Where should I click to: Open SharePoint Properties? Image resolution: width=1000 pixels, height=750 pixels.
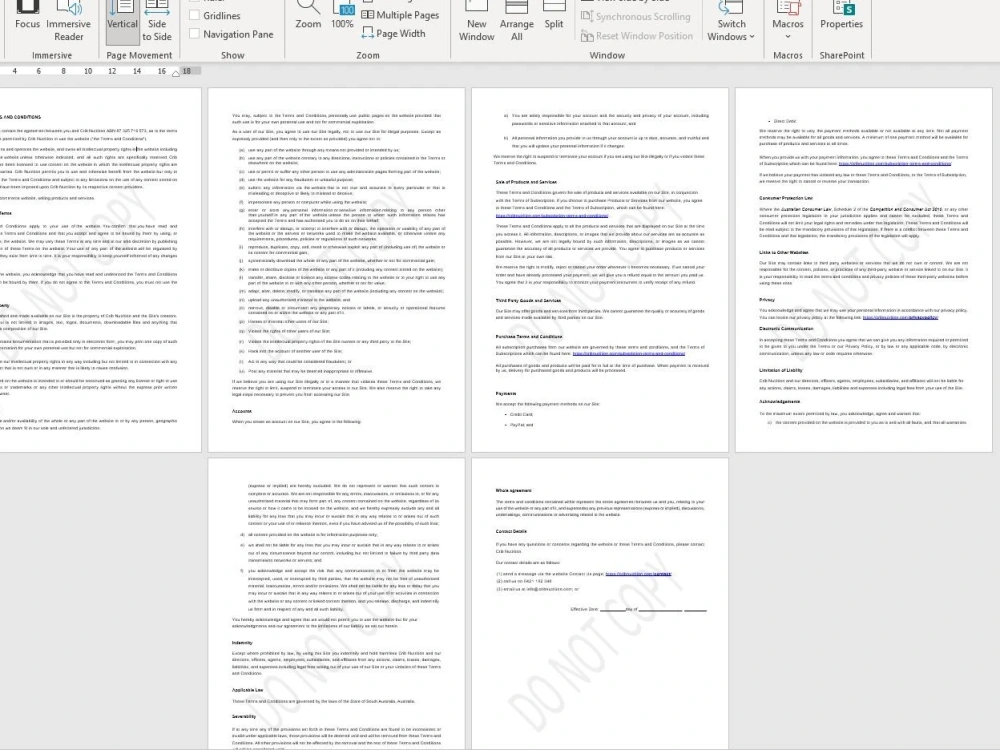click(x=841, y=16)
